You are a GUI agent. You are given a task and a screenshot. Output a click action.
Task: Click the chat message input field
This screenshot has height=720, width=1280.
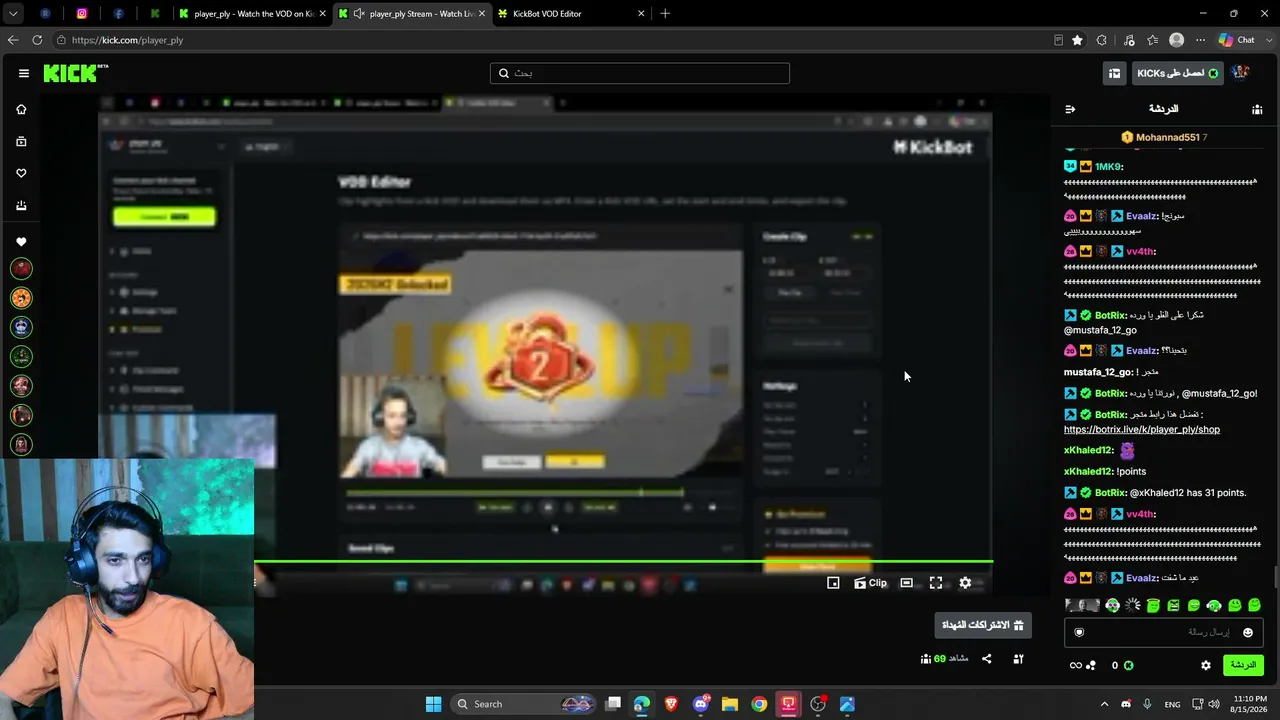(1164, 632)
